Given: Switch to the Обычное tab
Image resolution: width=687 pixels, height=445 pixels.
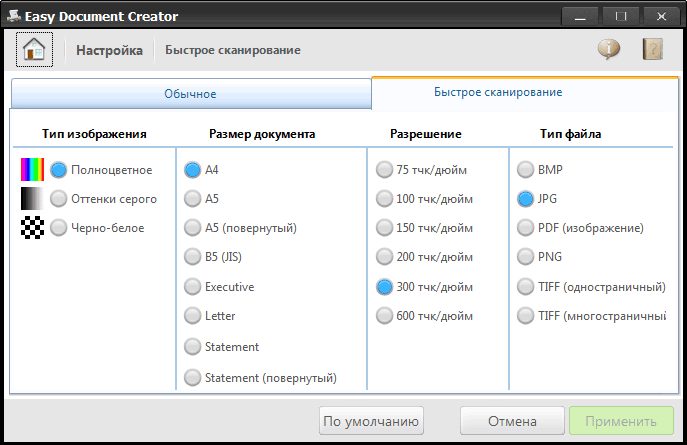Looking at the screenshot, I should [190, 93].
